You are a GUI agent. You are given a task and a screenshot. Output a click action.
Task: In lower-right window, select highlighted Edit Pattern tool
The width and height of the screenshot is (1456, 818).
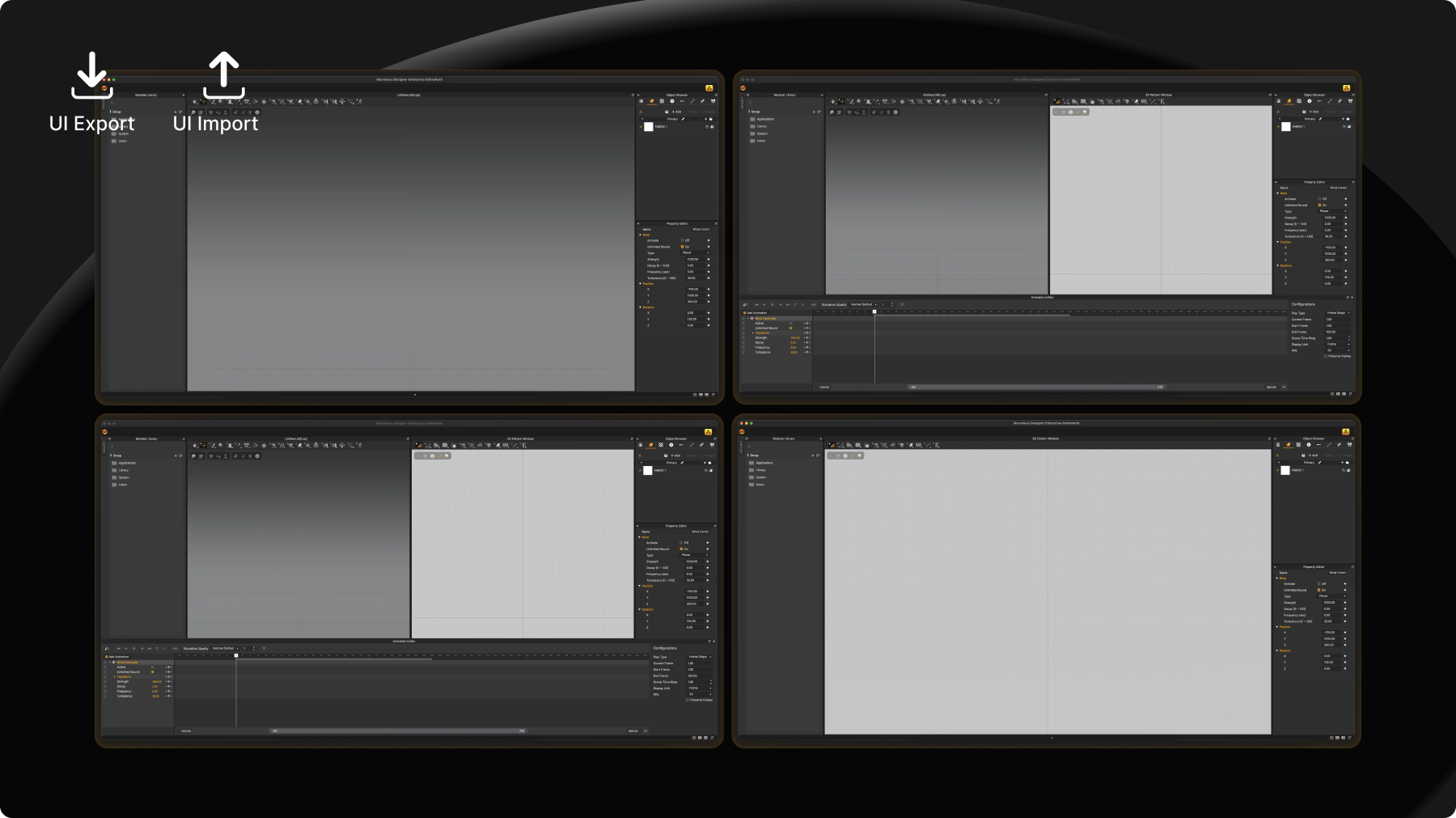832,445
